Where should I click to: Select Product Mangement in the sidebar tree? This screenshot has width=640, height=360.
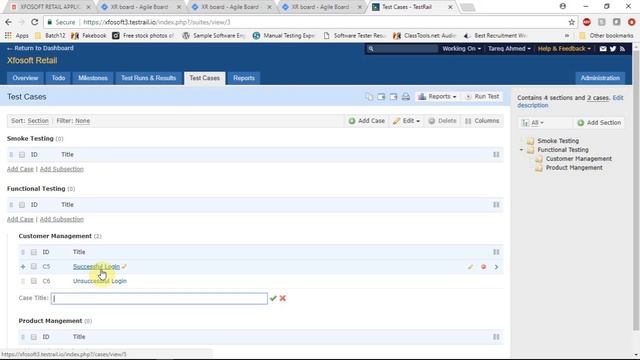[574, 168]
